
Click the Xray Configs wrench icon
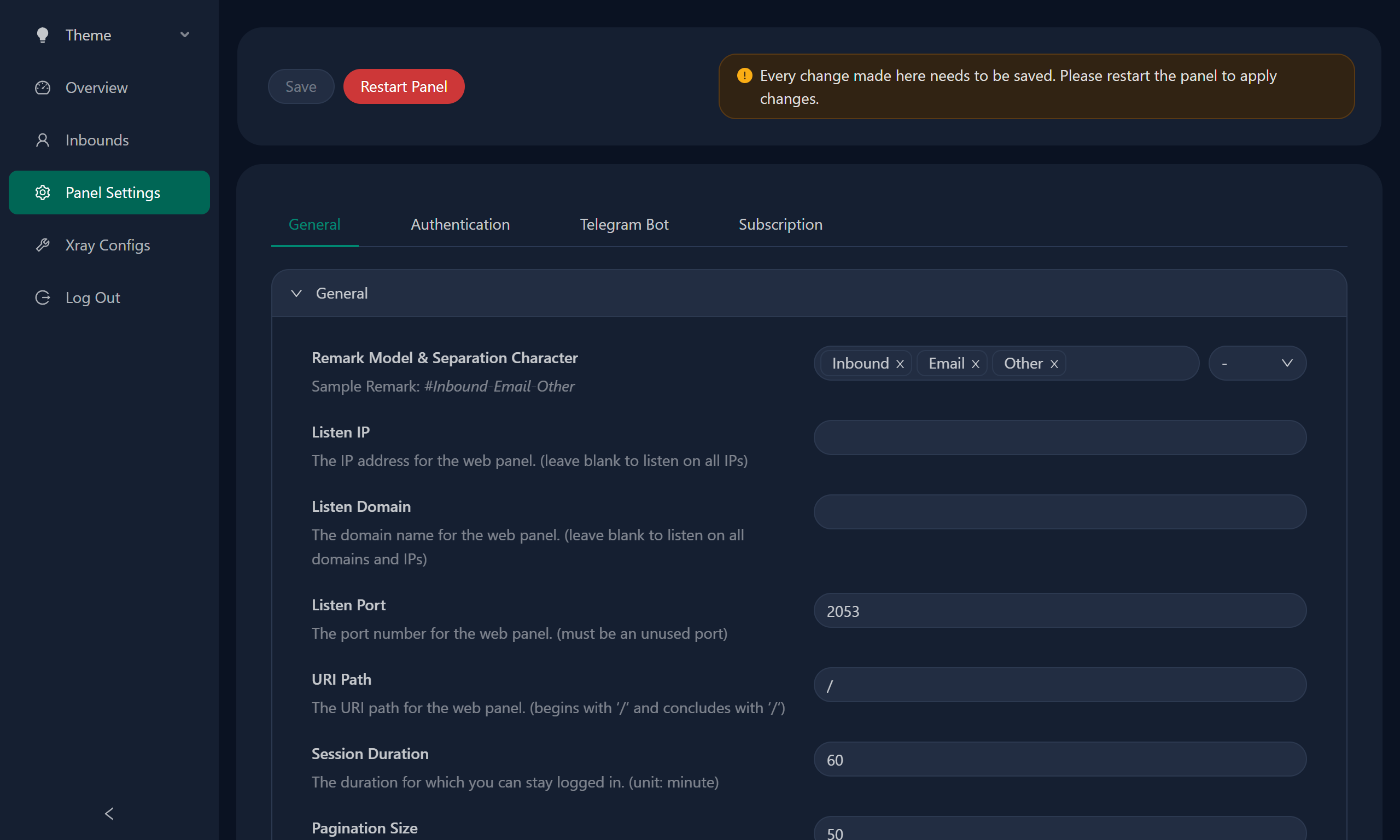43,245
